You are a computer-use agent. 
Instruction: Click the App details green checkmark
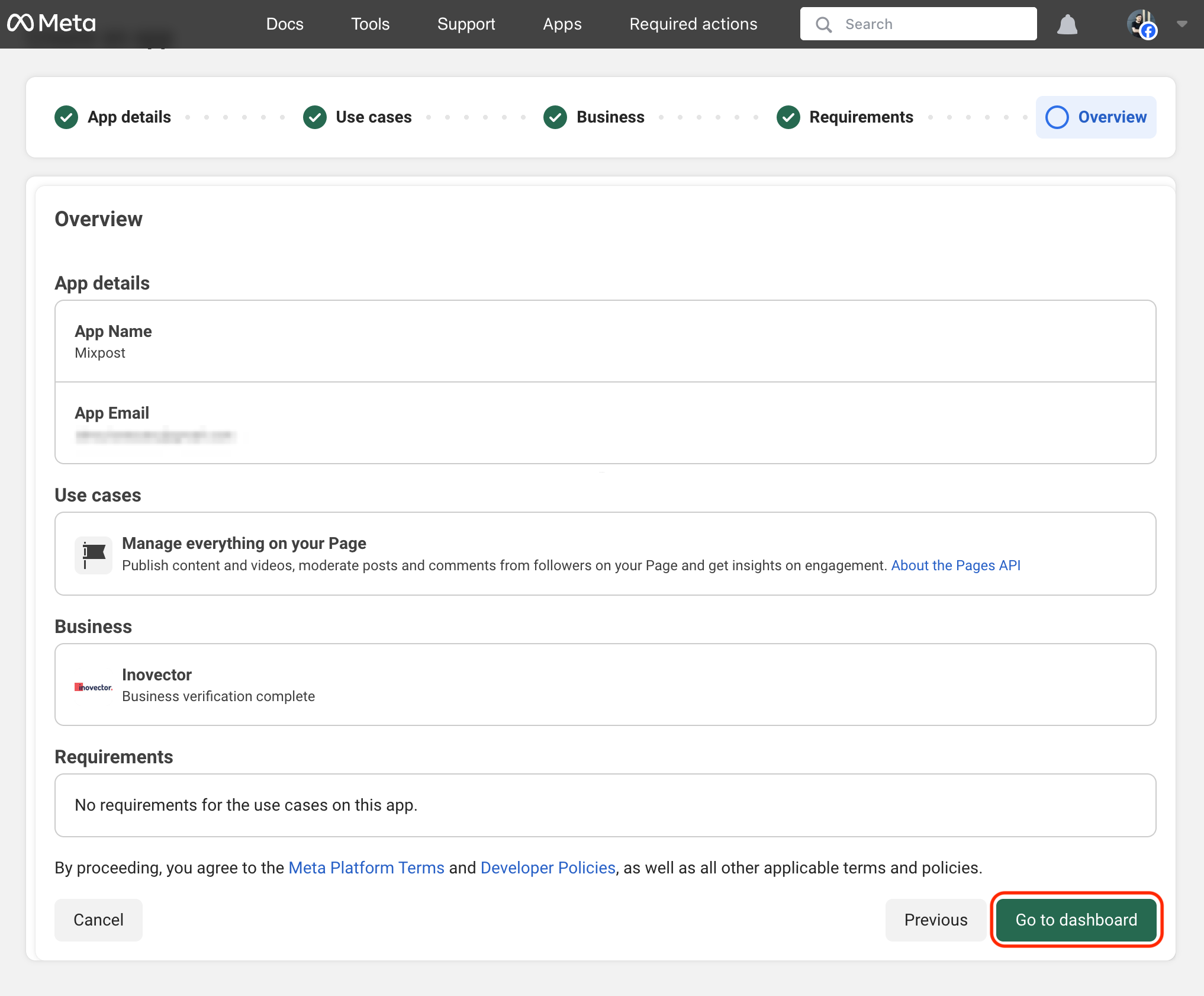tap(66, 117)
